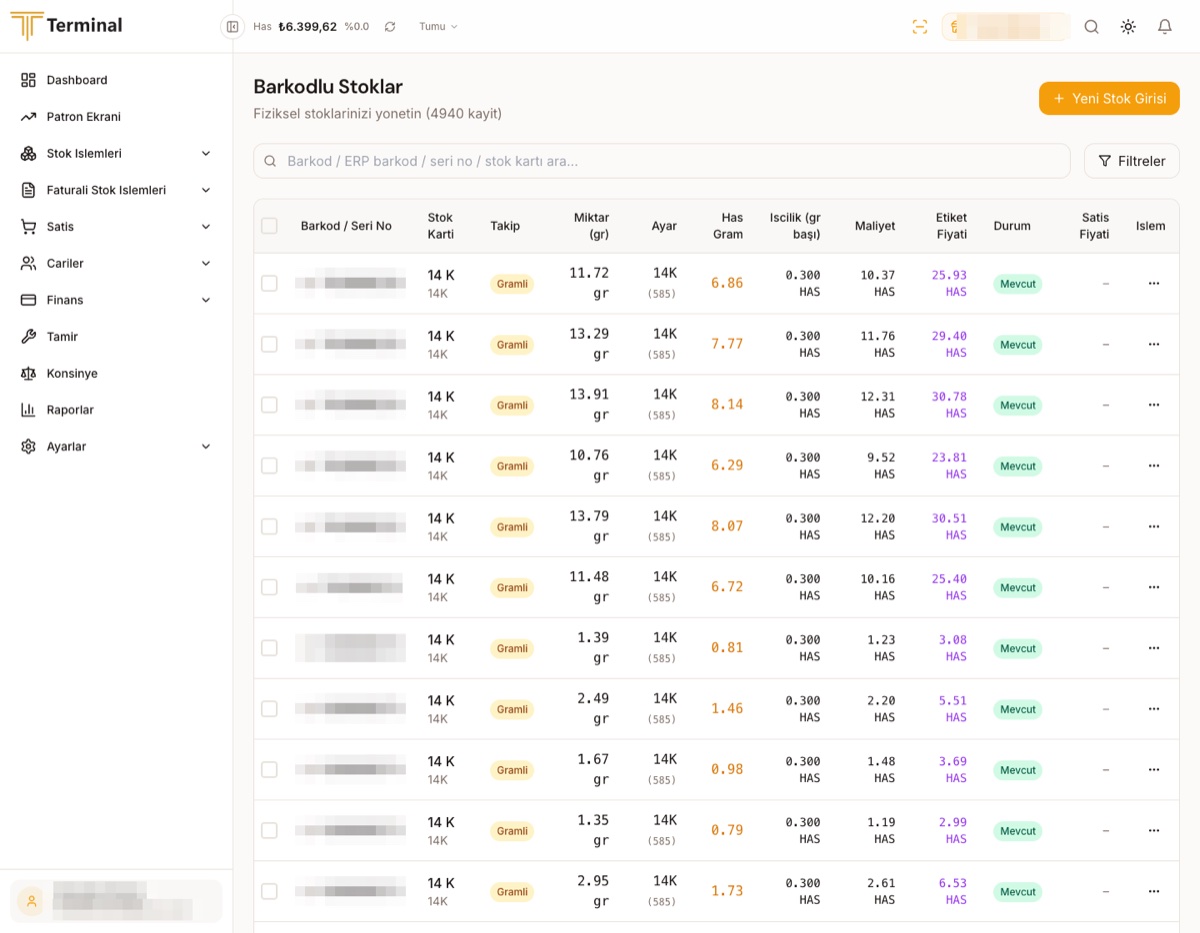
Task: Open notifications bell icon
Action: [1165, 27]
